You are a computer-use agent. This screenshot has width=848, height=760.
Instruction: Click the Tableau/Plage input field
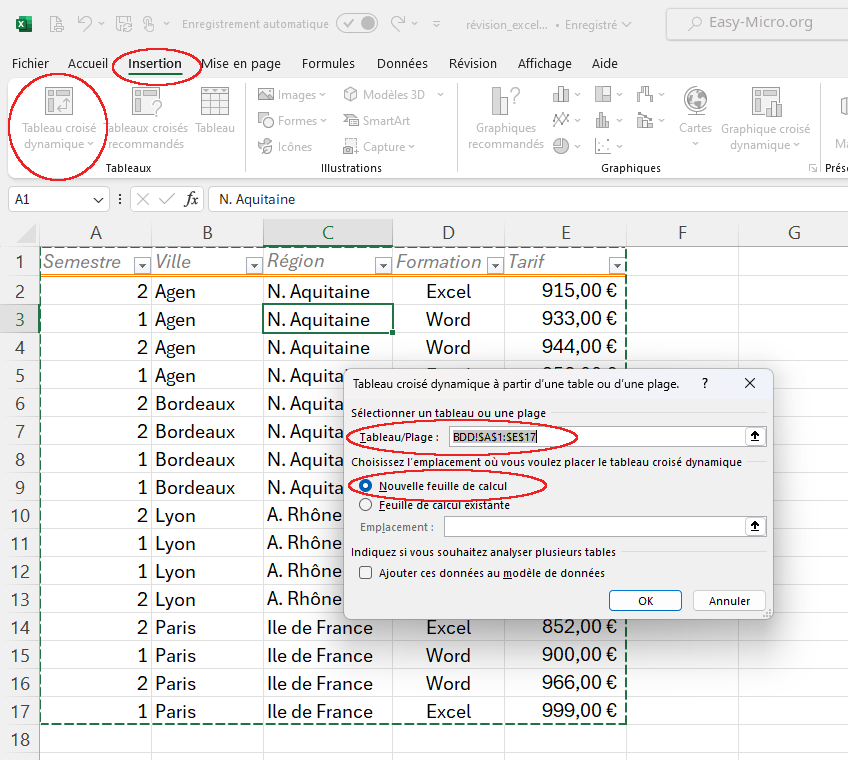coord(597,437)
